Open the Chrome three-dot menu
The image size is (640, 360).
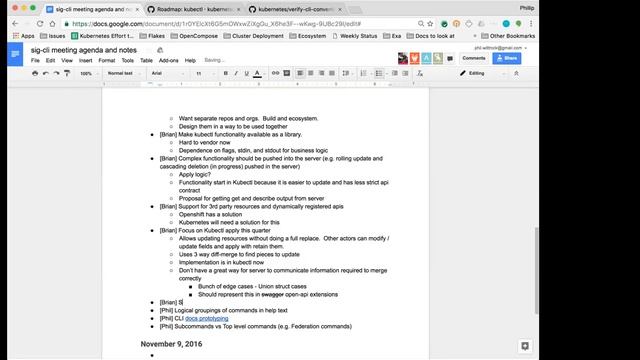coord(531,24)
